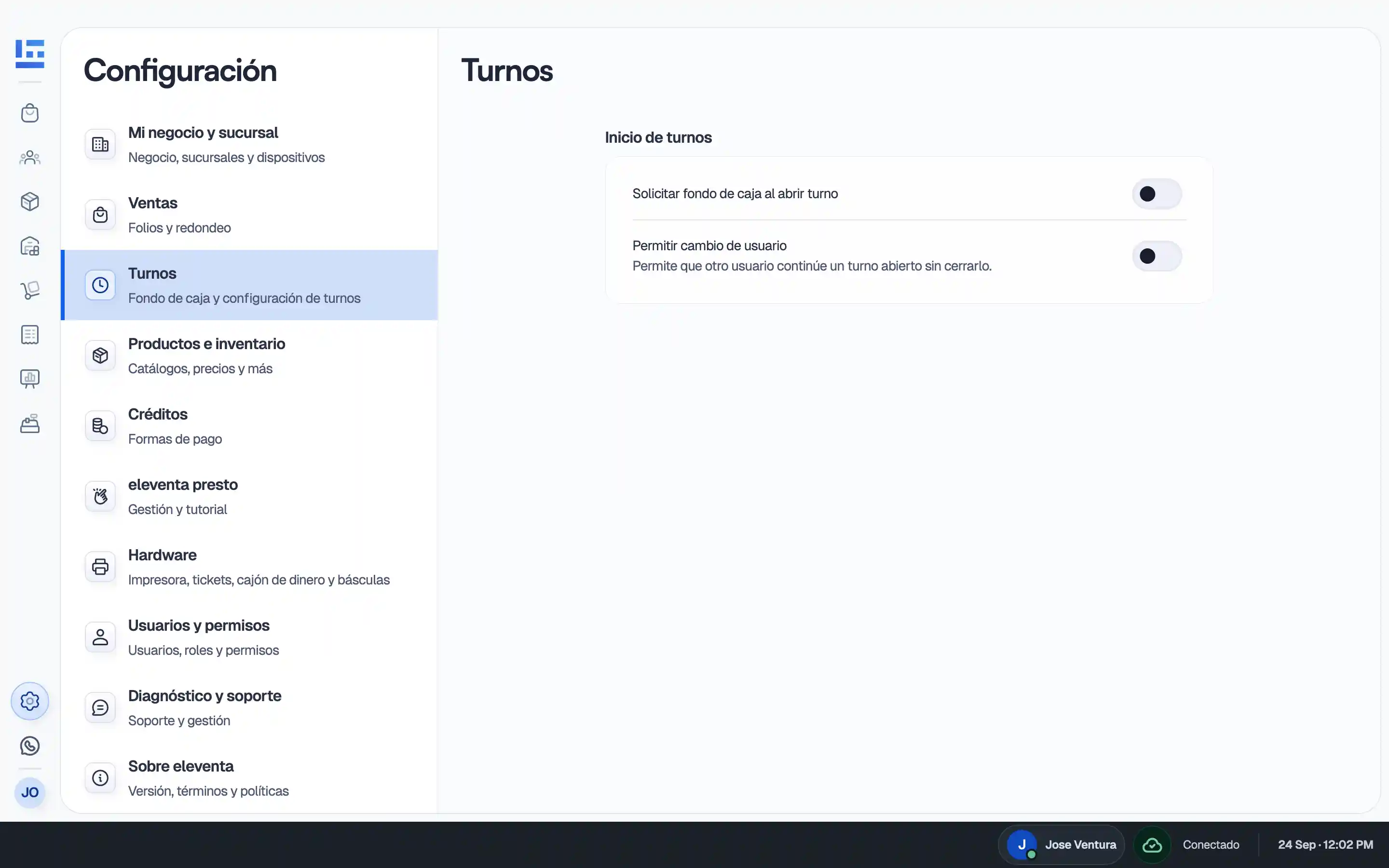Viewport: 1389px width, 868px height.
Task: Open Productos e inventario settings
Action: [x=250, y=355]
